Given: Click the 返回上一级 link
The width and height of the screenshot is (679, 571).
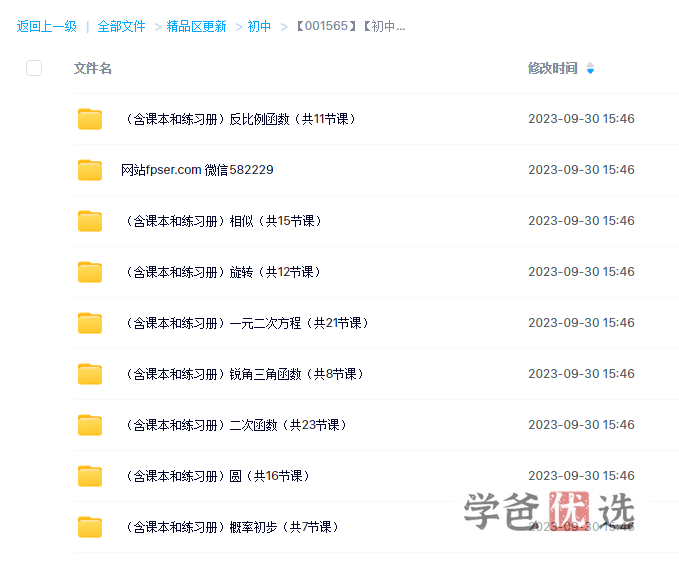Looking at the screenshot, I should point(47,26).
